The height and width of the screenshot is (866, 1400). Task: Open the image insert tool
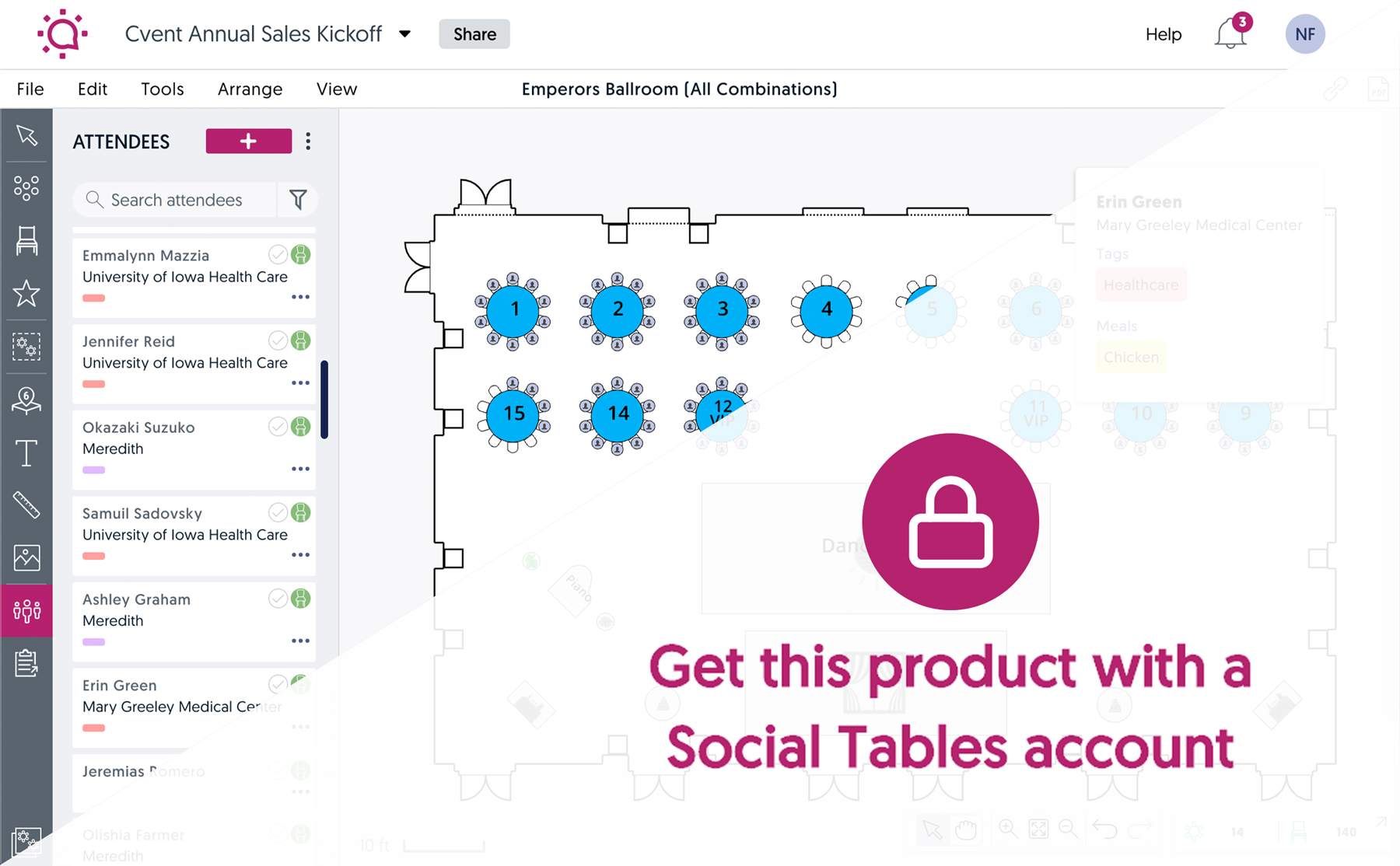(26, 557)
